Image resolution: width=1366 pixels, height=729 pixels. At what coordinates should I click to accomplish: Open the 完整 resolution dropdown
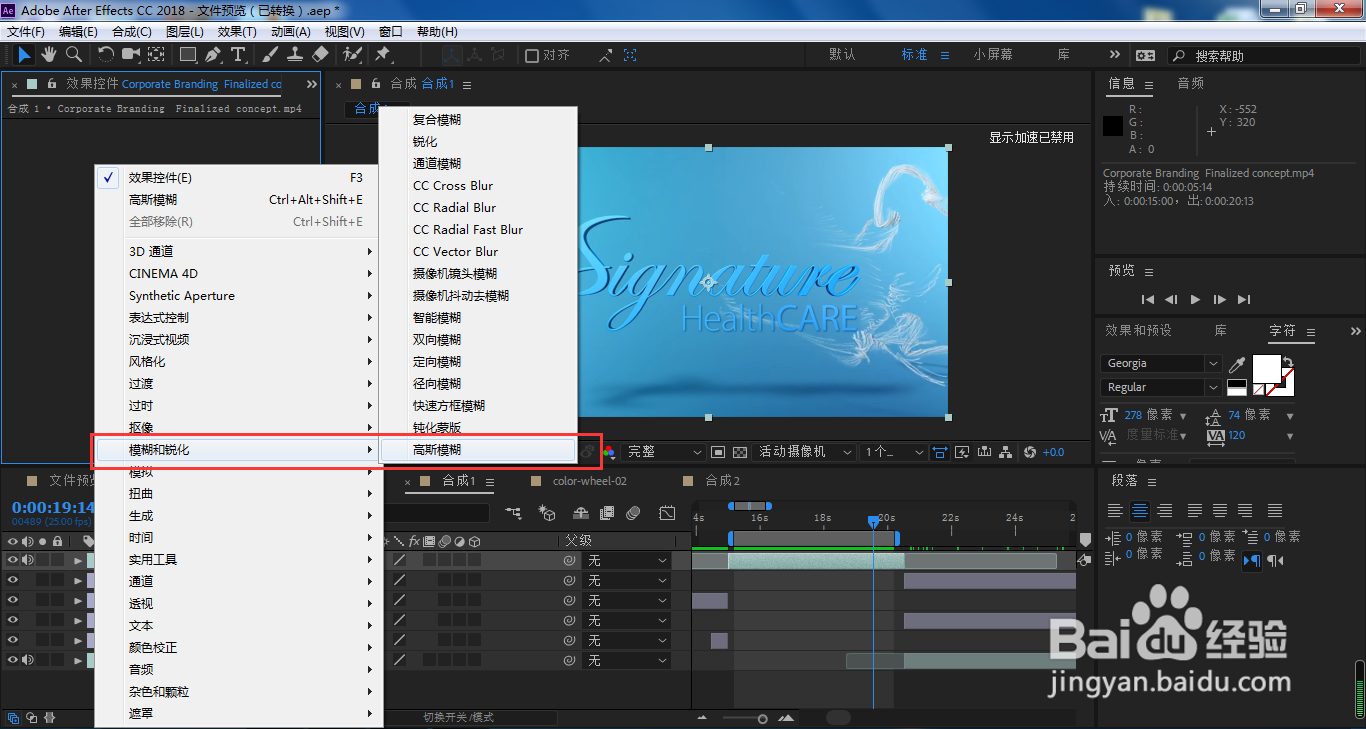click(663, 452)
